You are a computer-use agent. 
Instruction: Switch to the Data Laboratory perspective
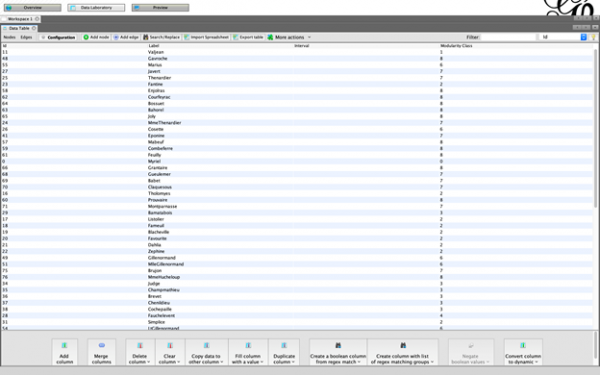(x=96, y=8)
